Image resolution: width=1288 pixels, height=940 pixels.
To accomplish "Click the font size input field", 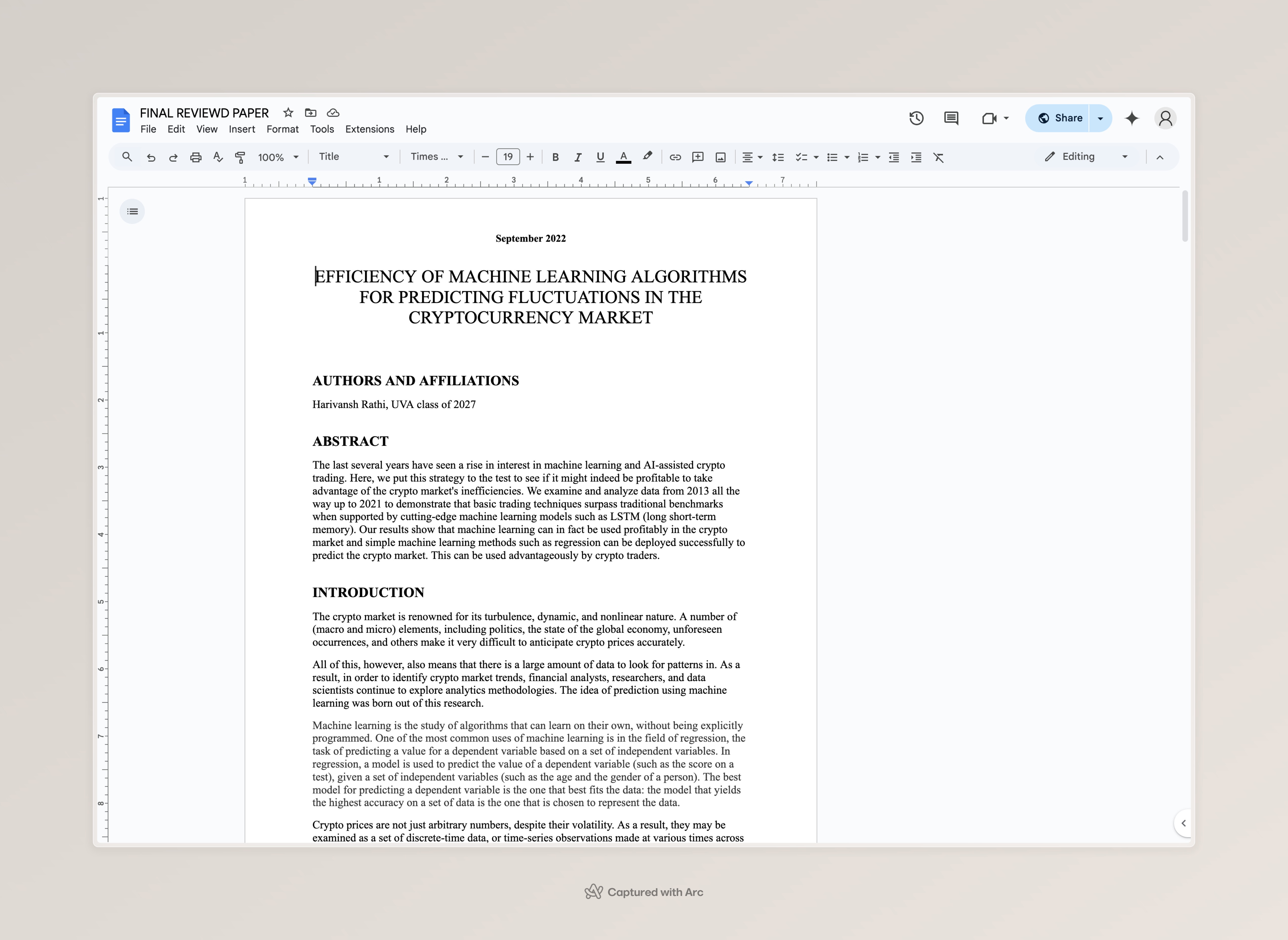I will (508, 157).
